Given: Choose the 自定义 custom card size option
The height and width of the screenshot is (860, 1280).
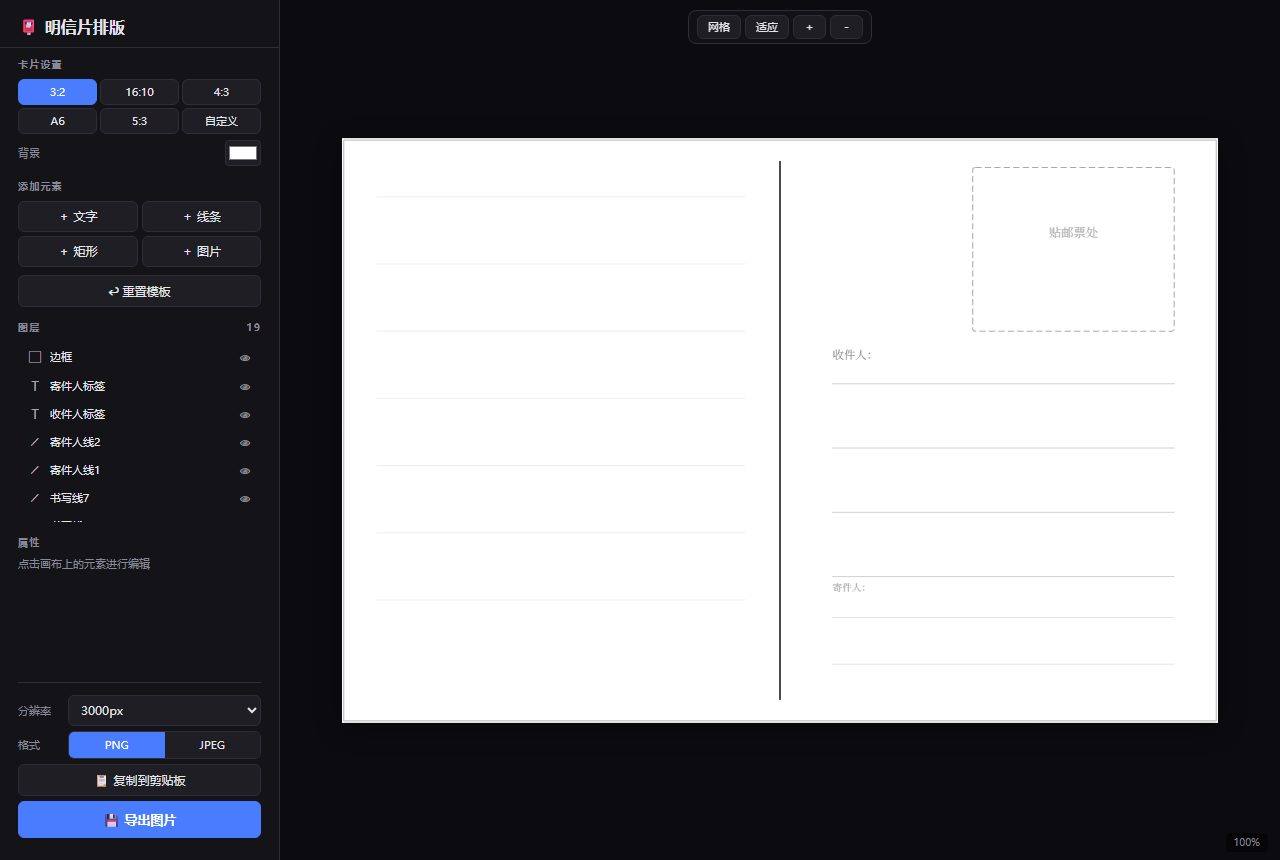Looking at the screenshot, I should (221, 121).
